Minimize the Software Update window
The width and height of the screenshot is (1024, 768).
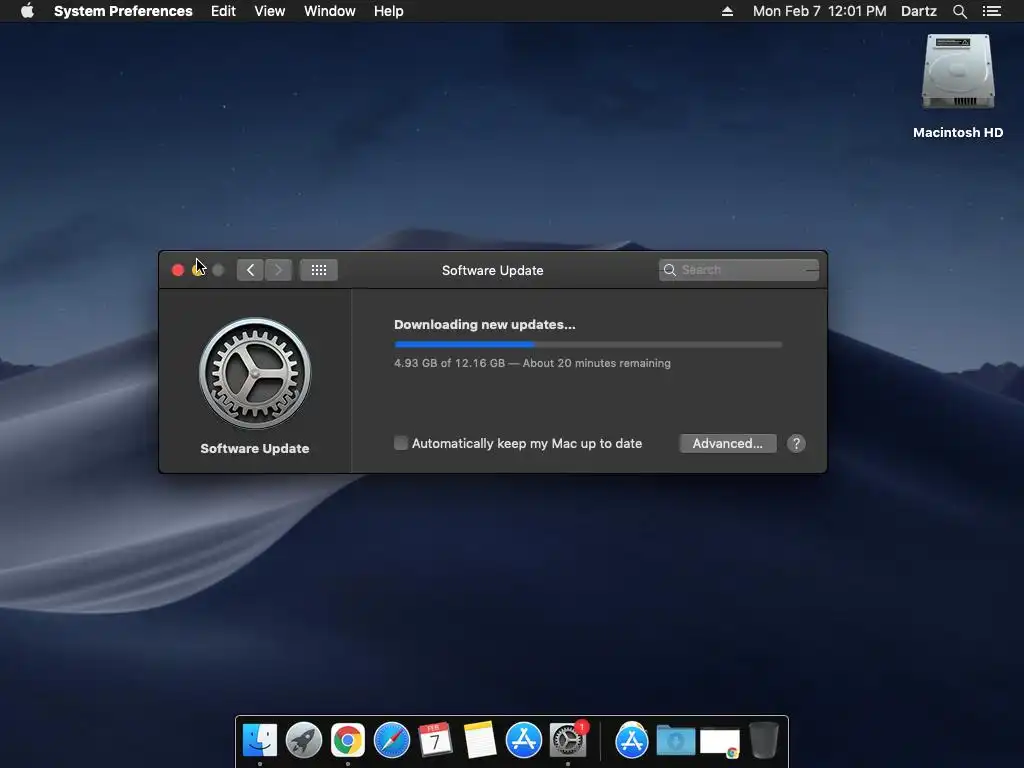[198, 270]
